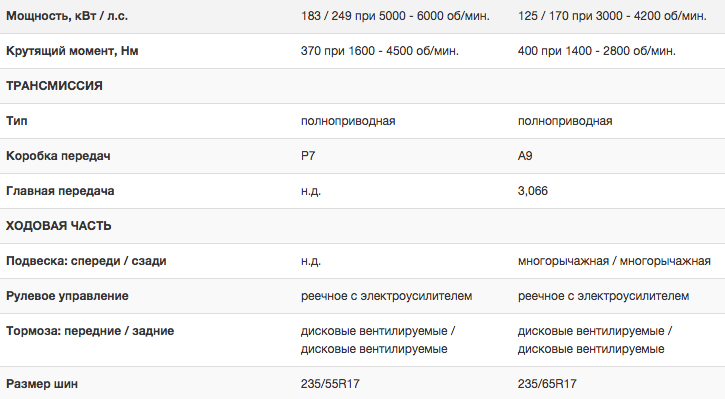Select the P7 gearbox value
725x399 pixels.
[308, 156]
